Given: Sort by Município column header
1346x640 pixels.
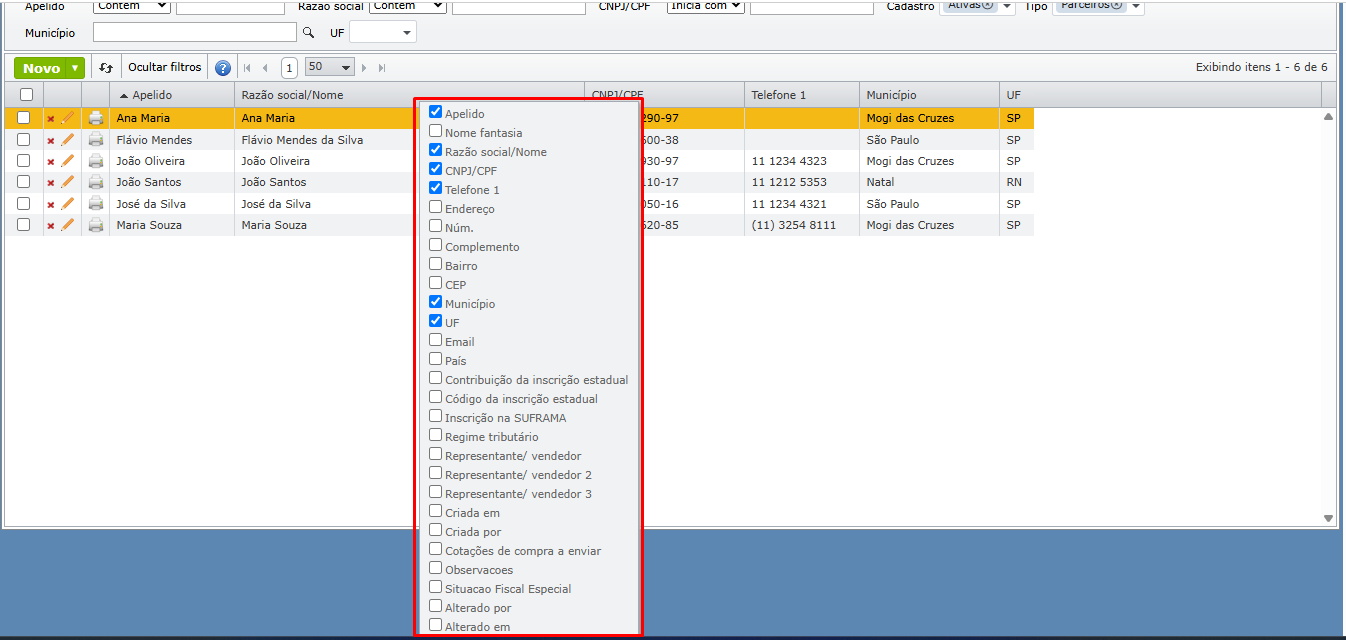Looking at the screenshot, I should click(929, 95).
